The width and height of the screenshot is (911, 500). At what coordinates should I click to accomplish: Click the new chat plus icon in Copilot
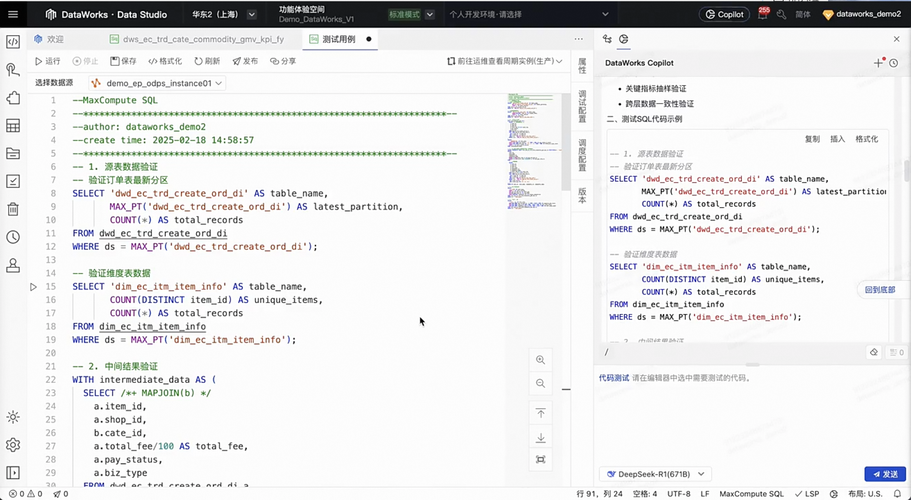(878, 63)
